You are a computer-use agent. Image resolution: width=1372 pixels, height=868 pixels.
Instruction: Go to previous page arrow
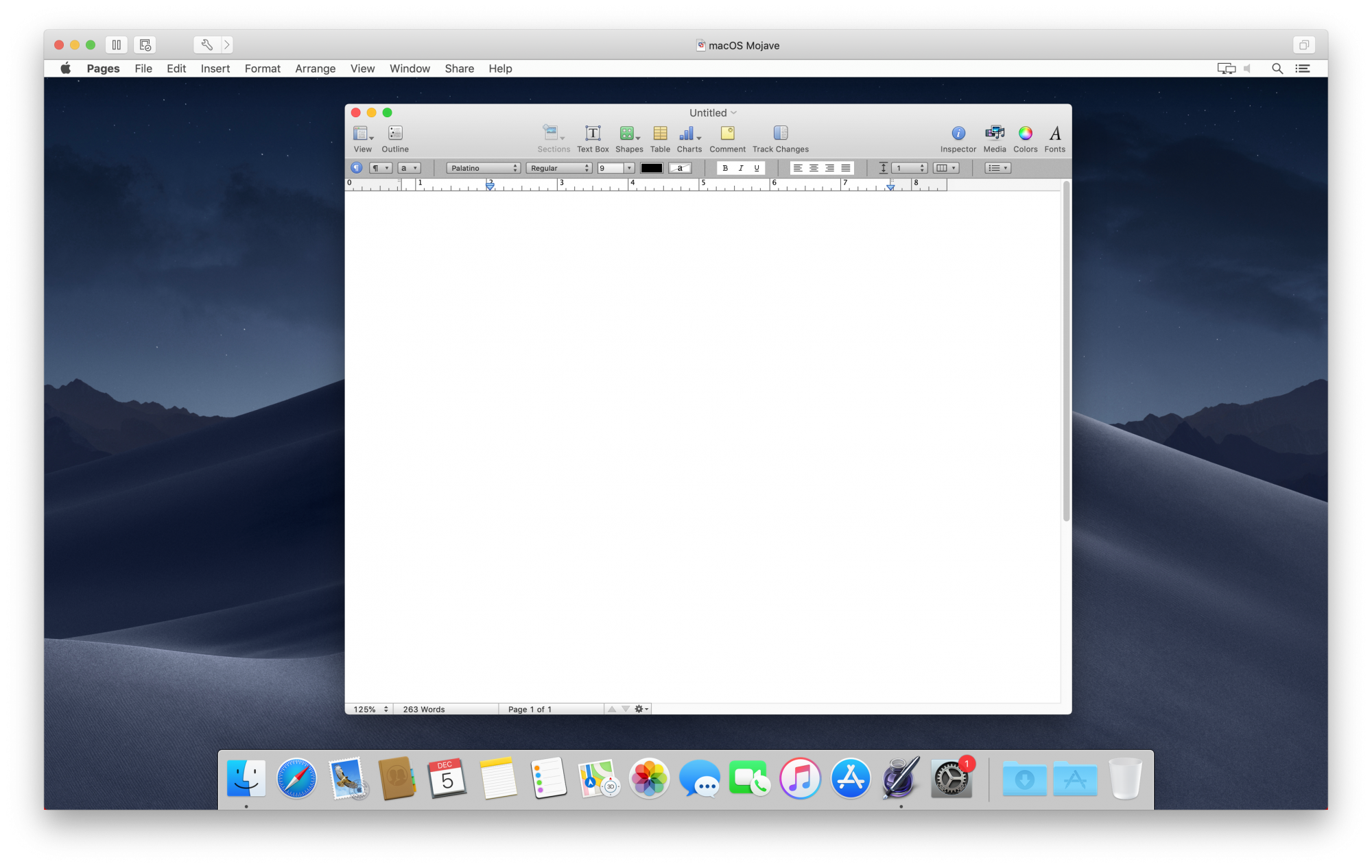point(612,709)
